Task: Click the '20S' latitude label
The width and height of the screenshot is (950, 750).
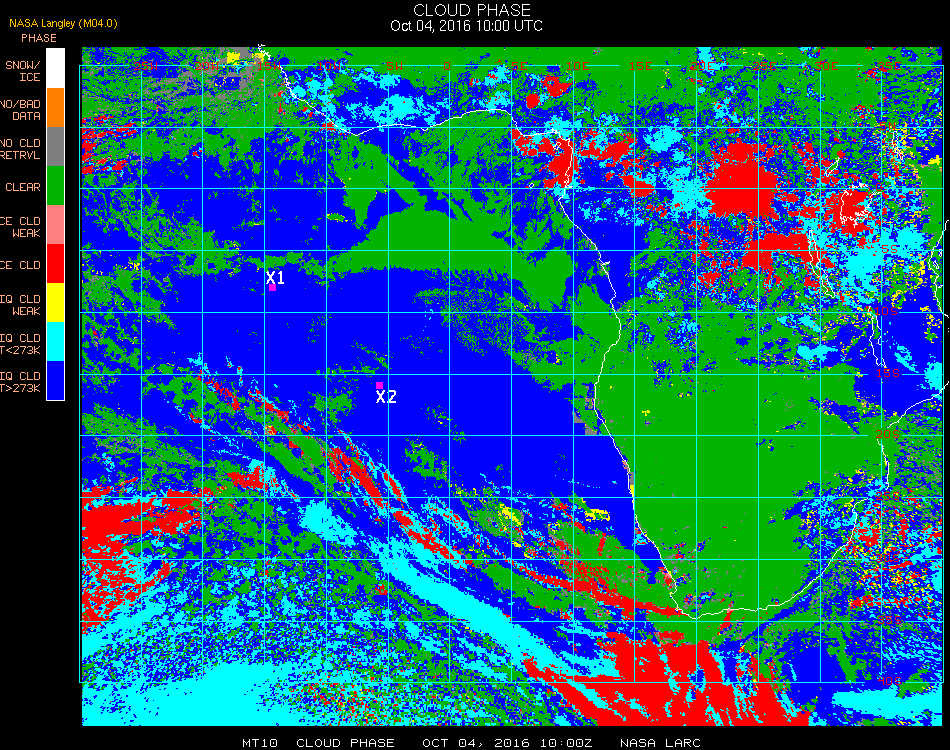Action: point(888,434)
